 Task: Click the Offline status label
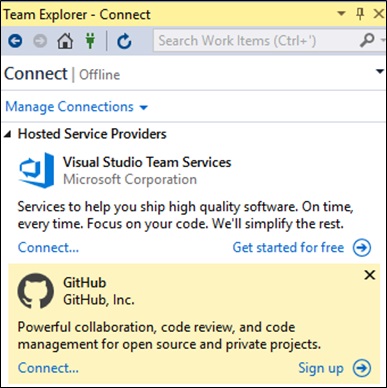click(99, 75)
